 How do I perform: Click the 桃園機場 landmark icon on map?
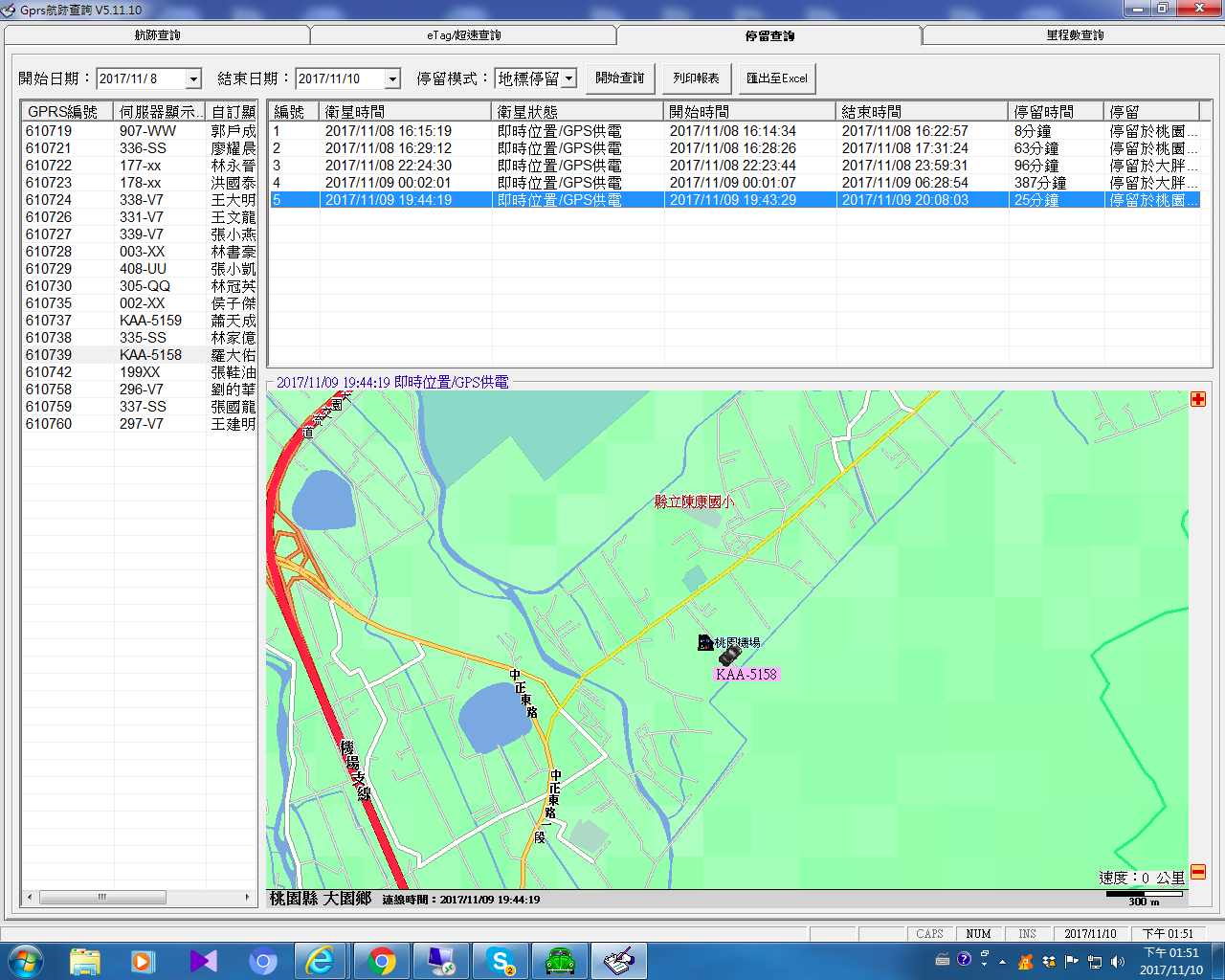[x=706, y=642]
